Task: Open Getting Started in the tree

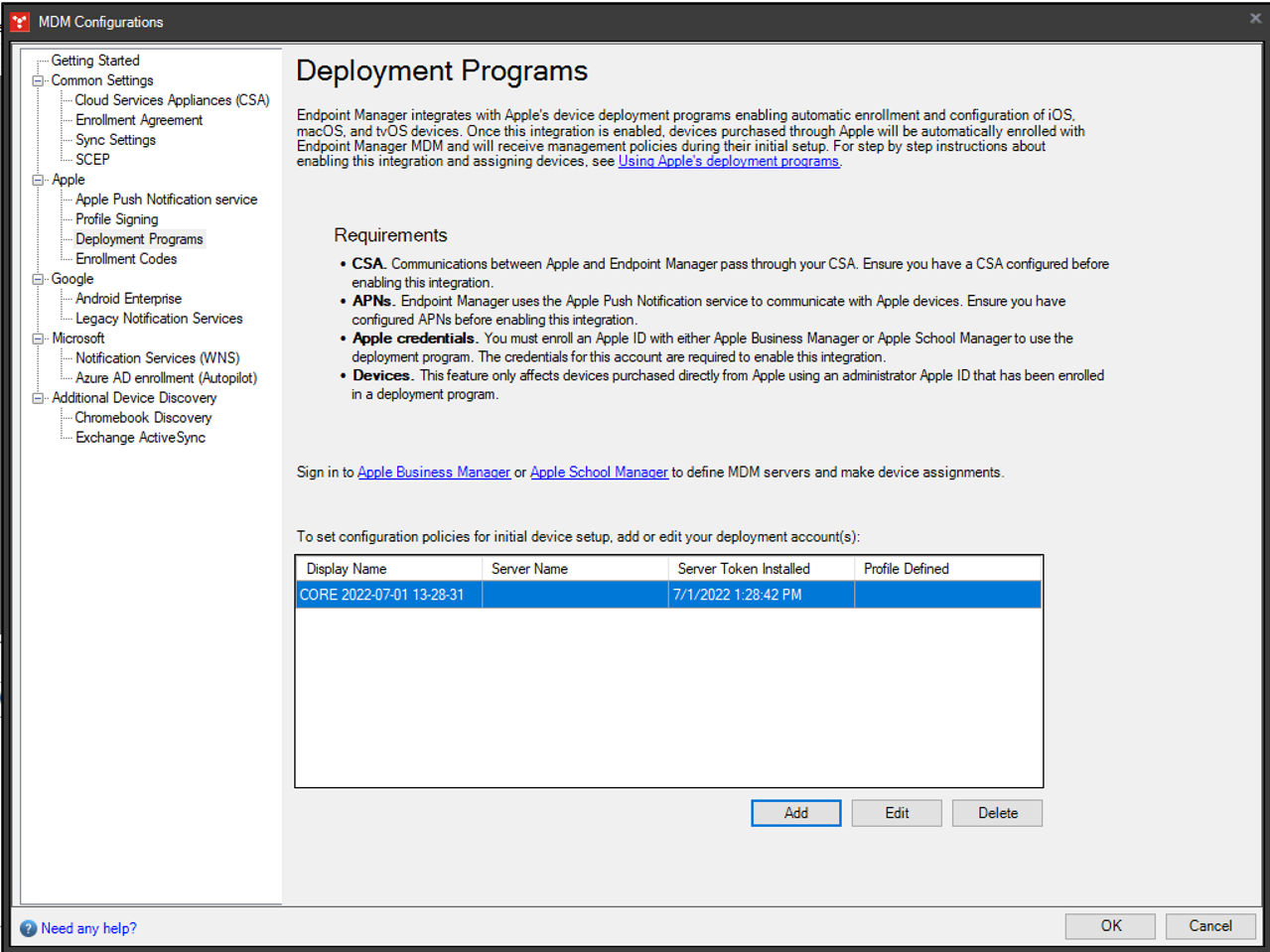Action: click(x=95, y=61)
